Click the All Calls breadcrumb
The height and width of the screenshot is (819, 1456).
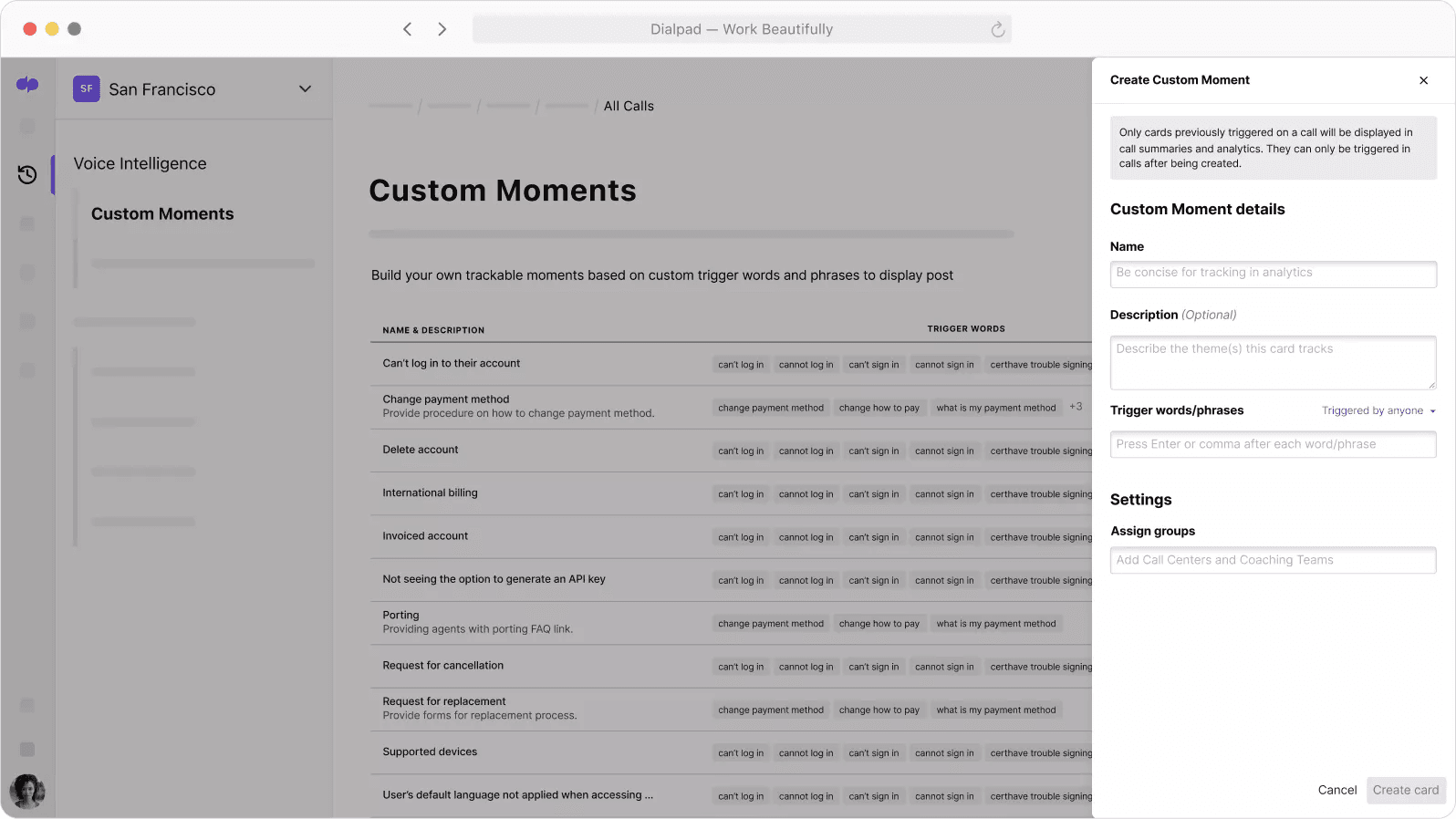click(x=629, y=106)
